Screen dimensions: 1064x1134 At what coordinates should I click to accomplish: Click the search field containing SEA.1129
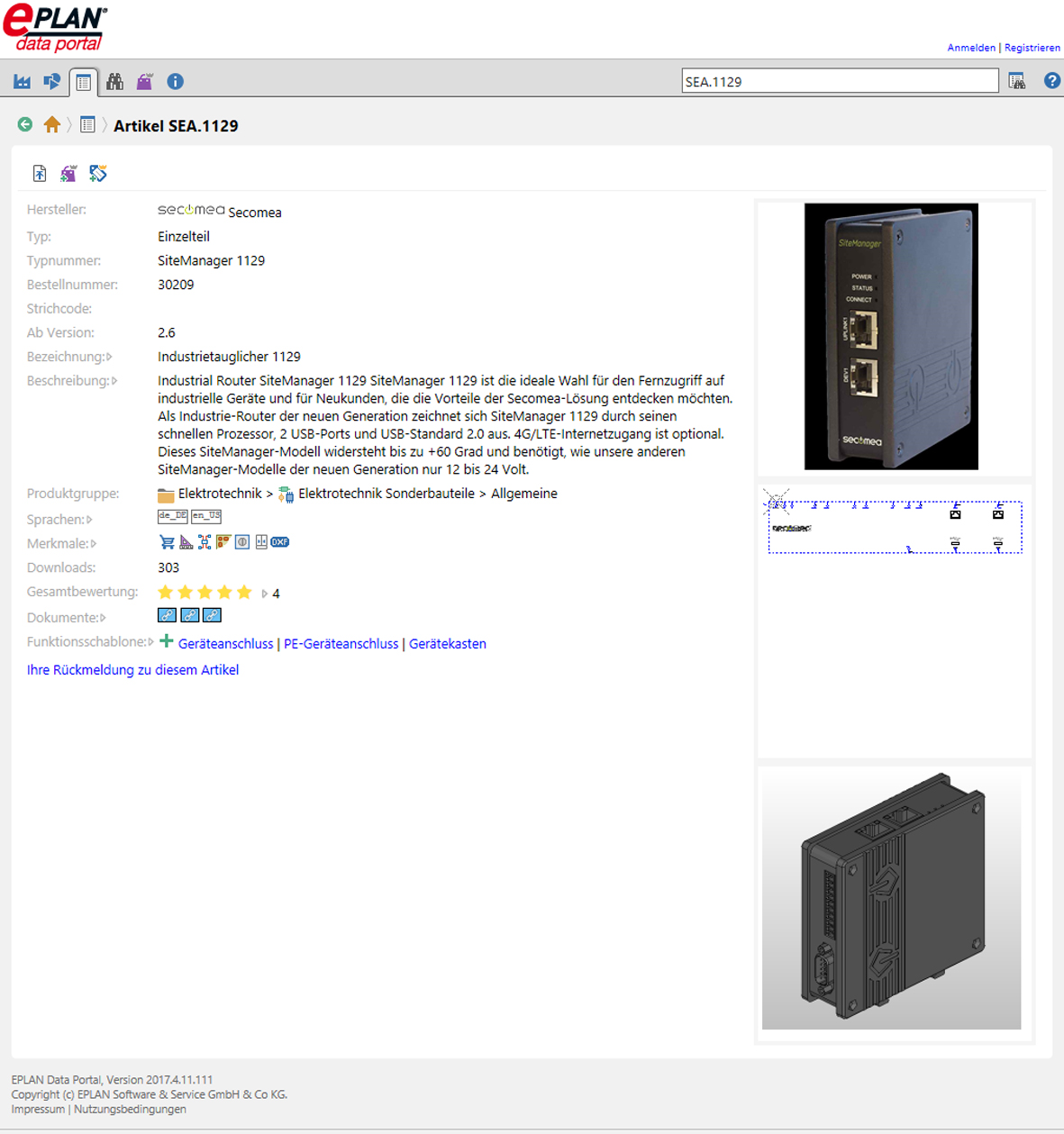(x=839, y=81)
